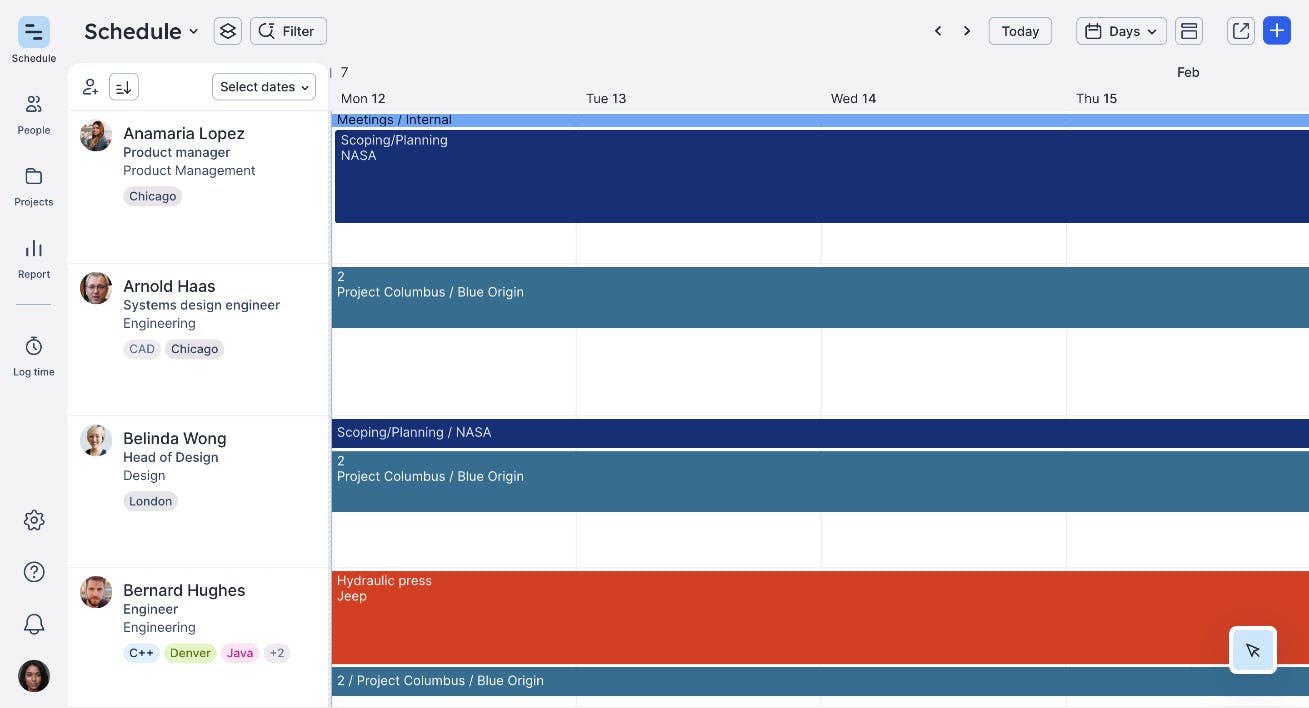Click the sort order icon next to add person
The image size is (1309, 708).
tap(123, 87)
